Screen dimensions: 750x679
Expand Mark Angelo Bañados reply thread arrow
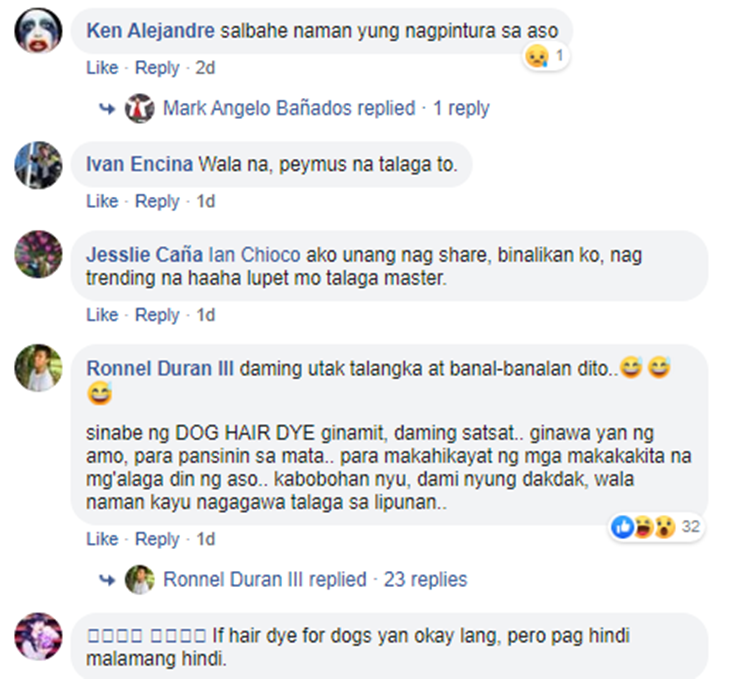tap(107, 109)
